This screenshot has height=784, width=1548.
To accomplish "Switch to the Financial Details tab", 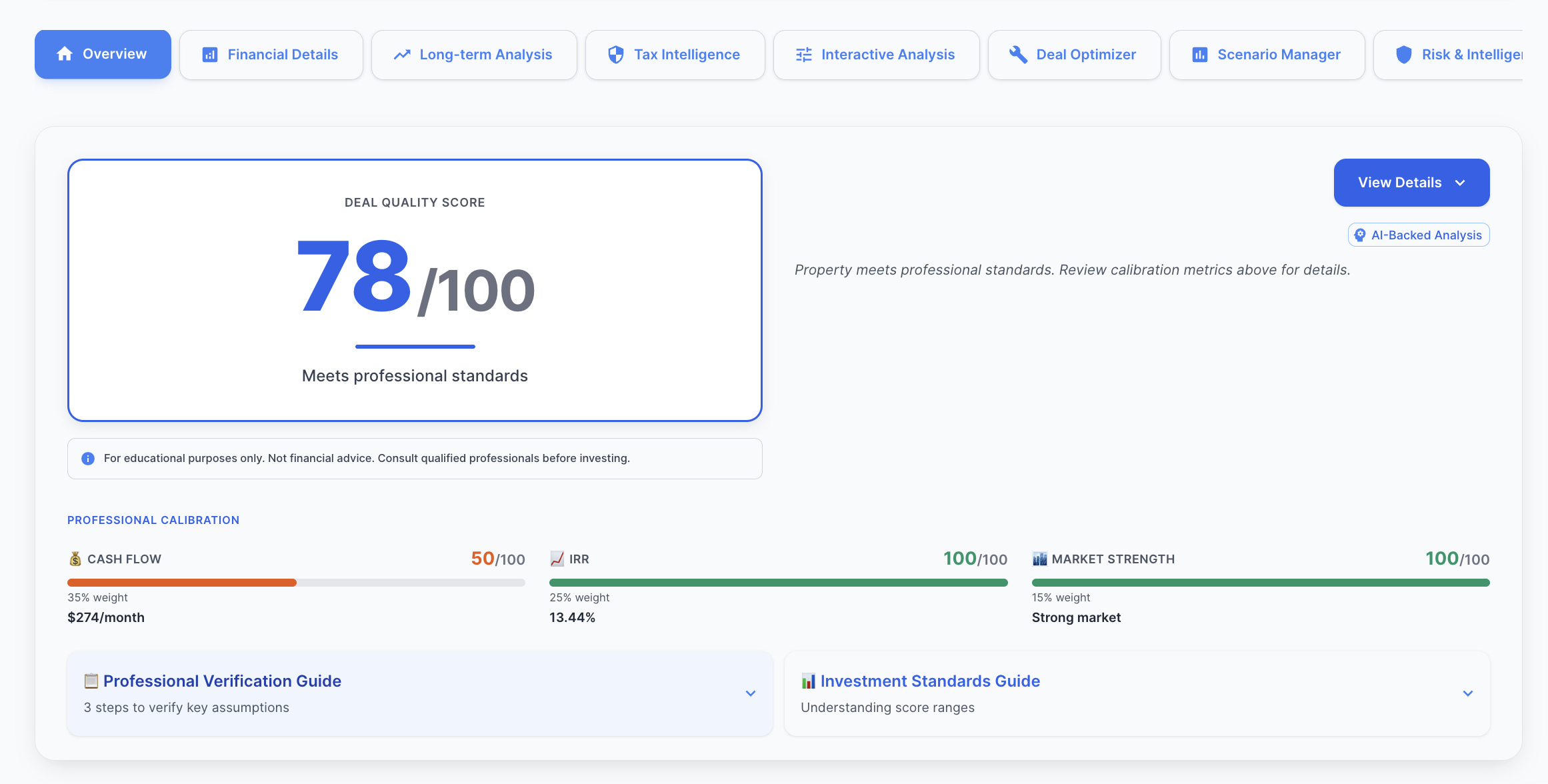I will click(271, 55).
